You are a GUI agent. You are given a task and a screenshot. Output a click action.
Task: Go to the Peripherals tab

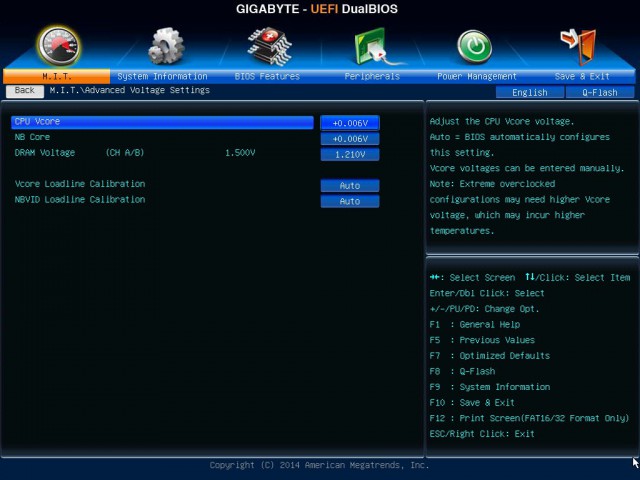372,76
